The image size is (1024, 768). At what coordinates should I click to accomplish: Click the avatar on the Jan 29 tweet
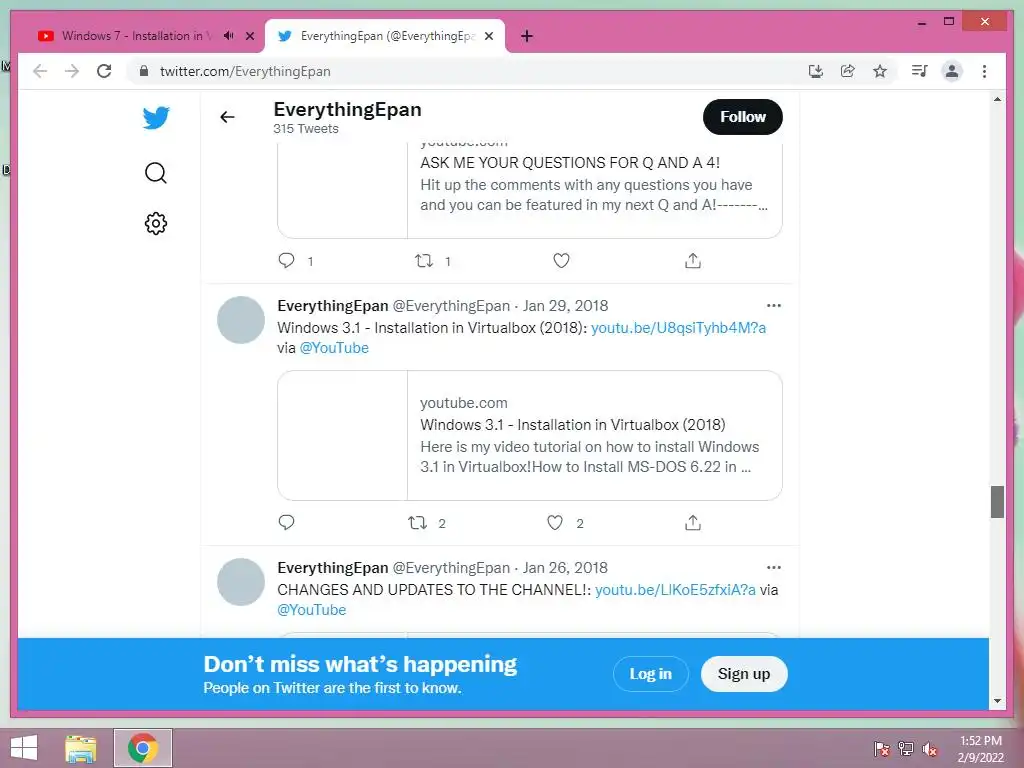241,320
